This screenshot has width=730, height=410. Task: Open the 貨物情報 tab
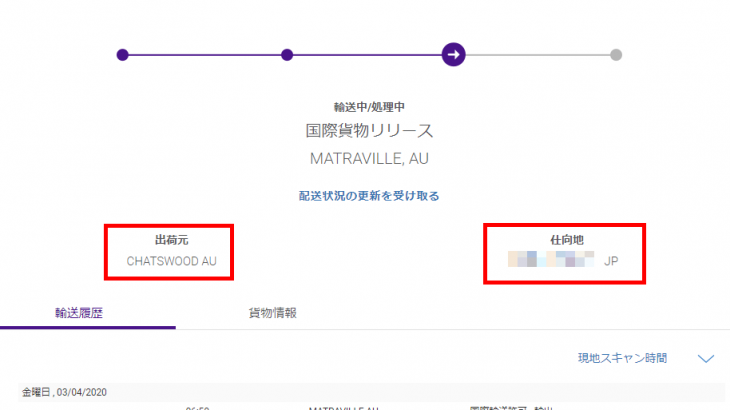[x=272, y=313]
